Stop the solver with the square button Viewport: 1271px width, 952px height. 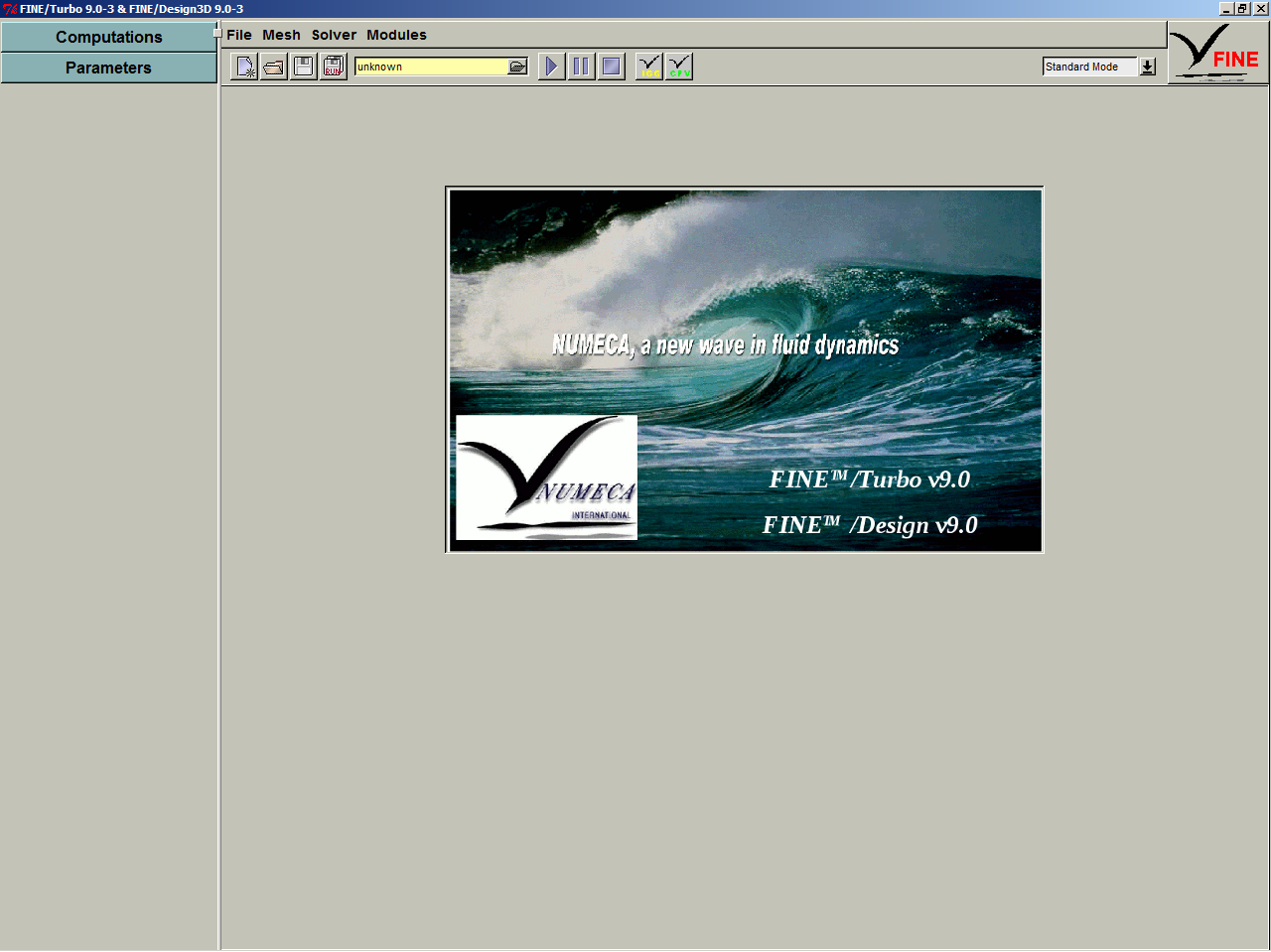pos(612,67)
